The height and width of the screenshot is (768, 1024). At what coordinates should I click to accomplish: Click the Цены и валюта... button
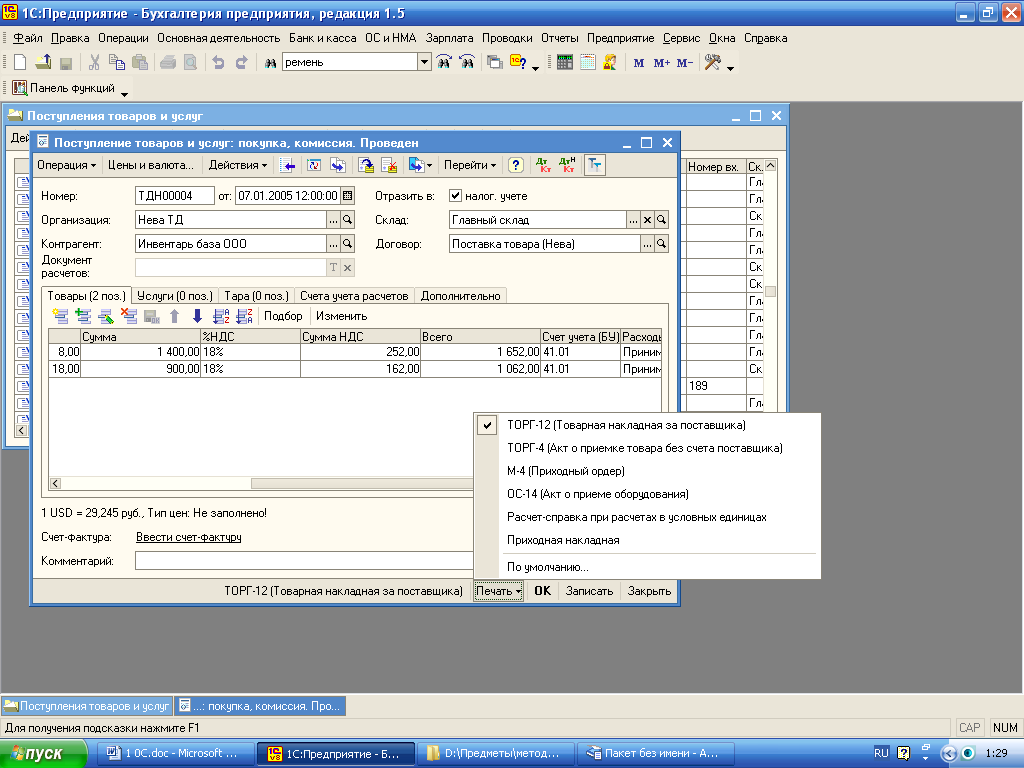[x=151, y=165]
